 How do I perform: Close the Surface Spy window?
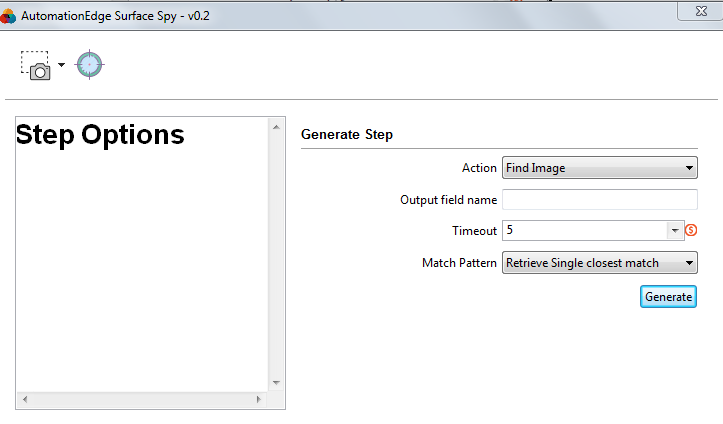coord(700,11)
